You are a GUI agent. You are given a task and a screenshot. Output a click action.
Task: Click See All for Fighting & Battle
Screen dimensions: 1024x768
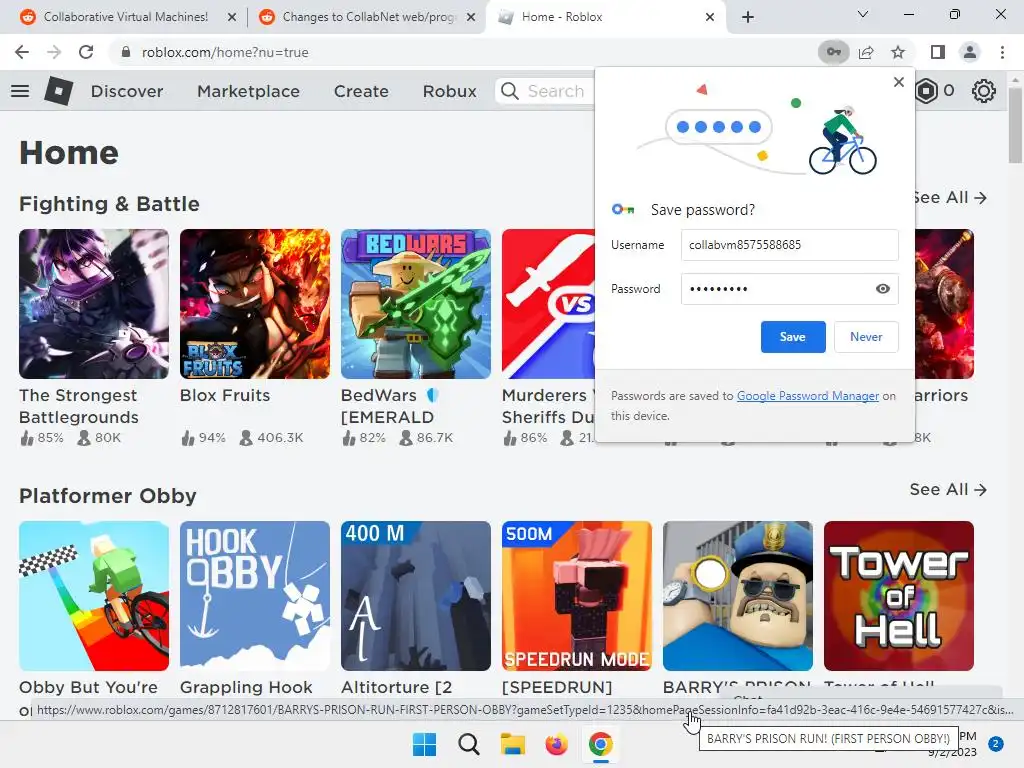949,197
